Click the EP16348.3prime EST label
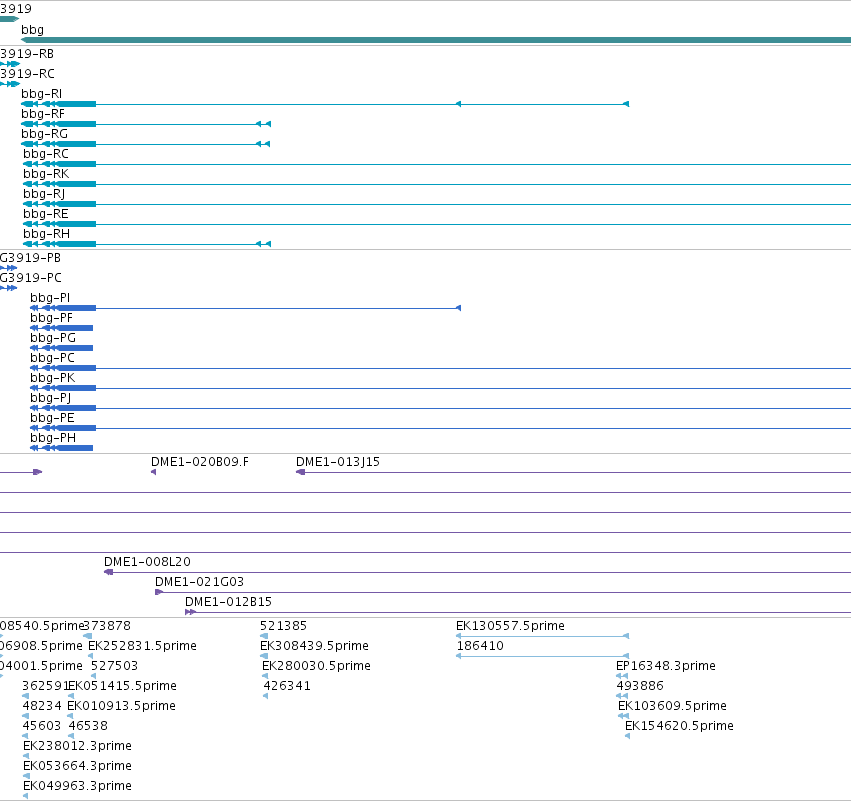The width and height of the screenshot is (851, 801). (x=666, y=666)
